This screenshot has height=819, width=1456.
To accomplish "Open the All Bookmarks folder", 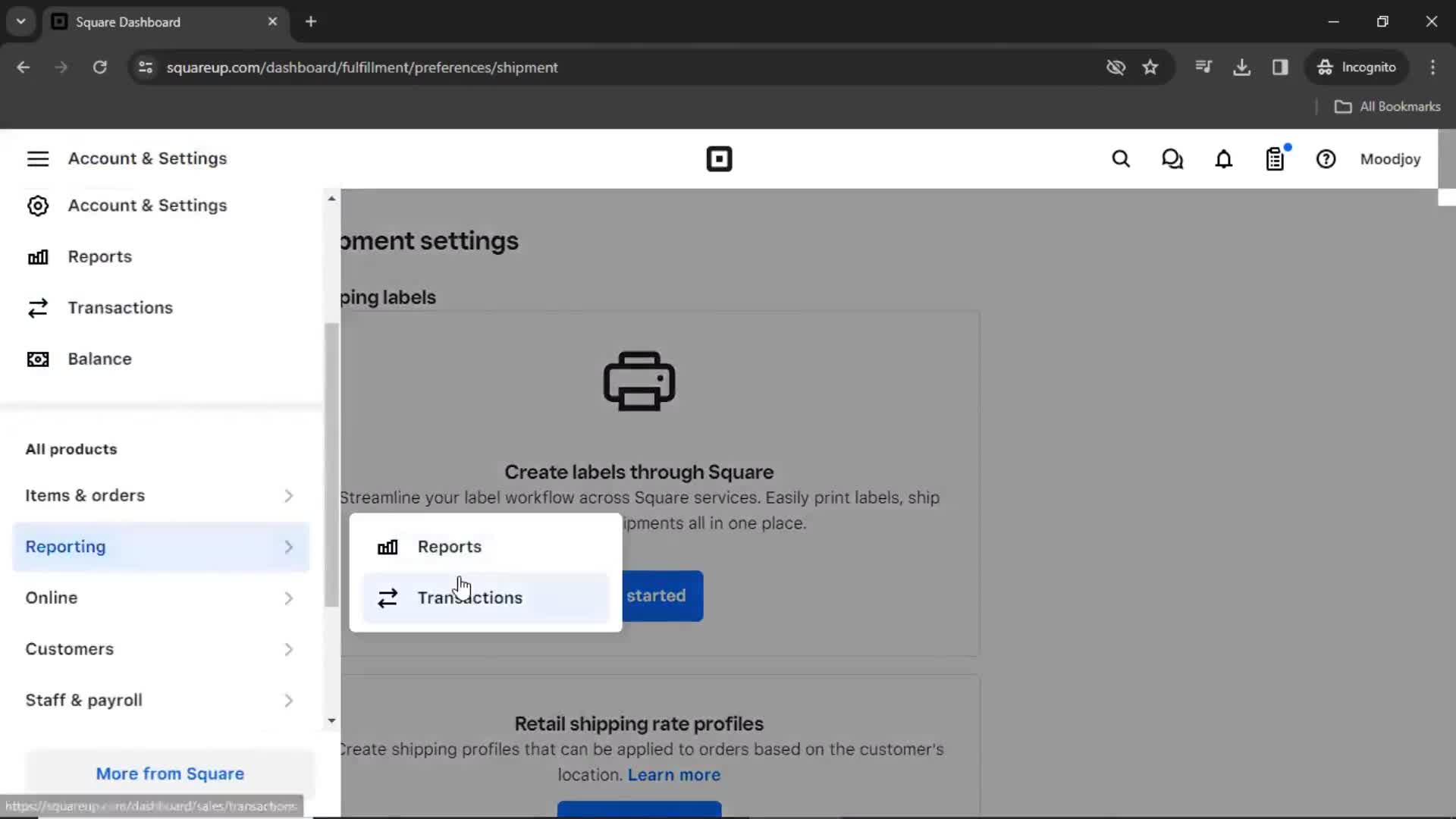I will (x=1388, y=107).
